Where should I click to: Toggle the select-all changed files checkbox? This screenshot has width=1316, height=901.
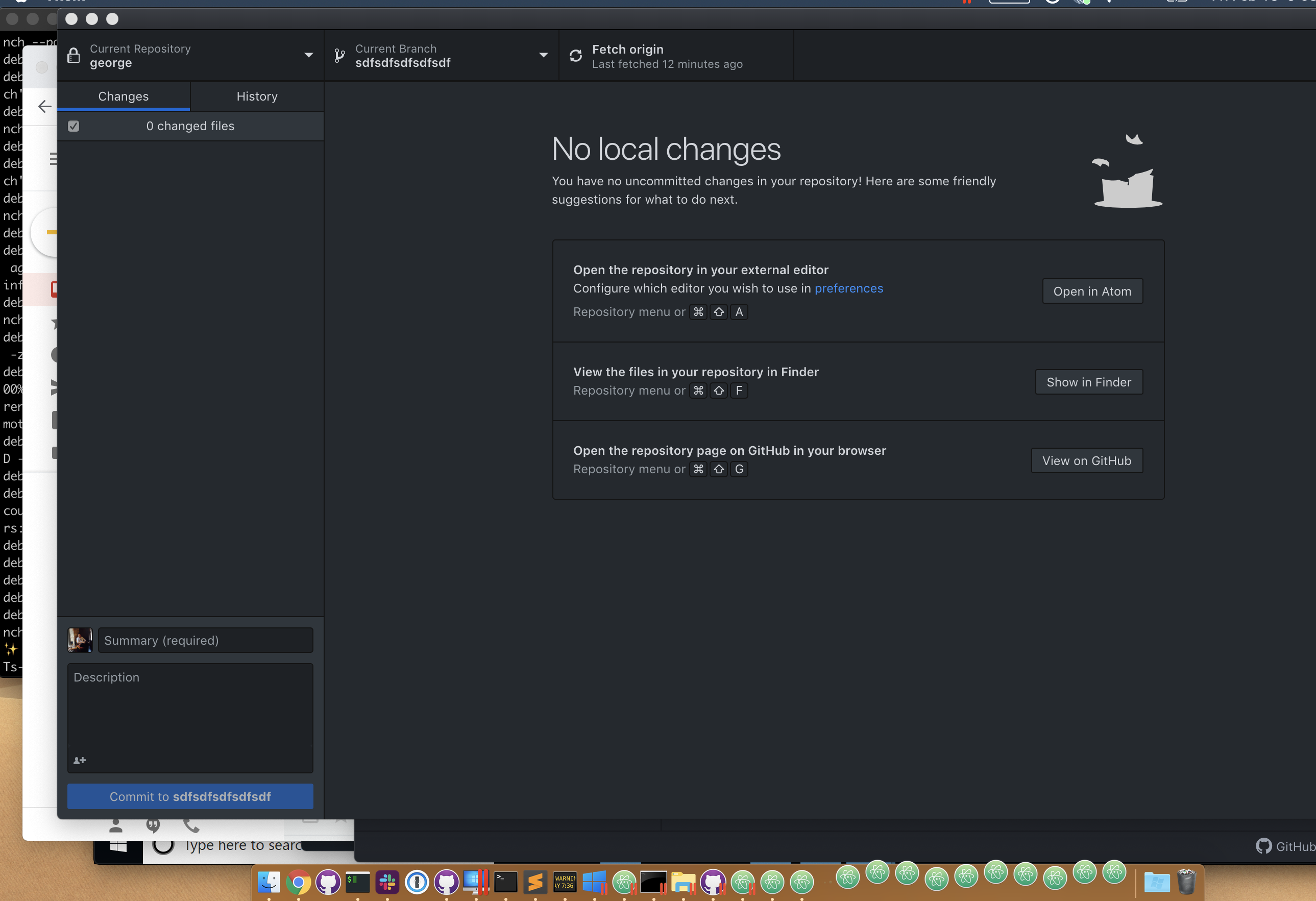coord(74,126)
